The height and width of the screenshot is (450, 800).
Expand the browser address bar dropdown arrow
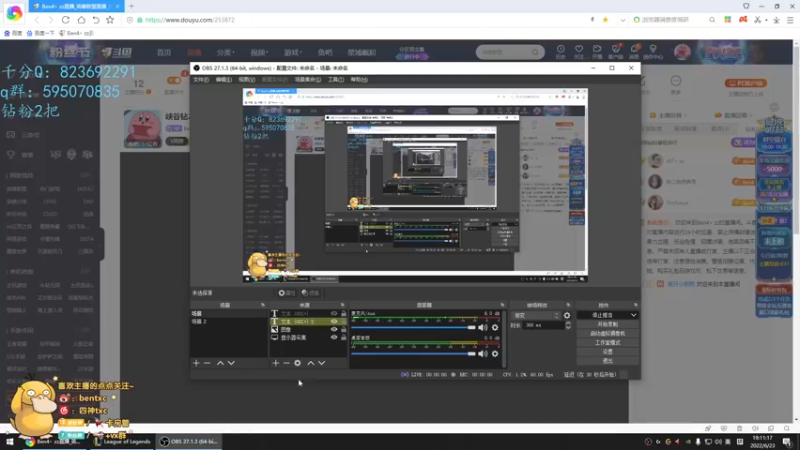tap(622, 20)
